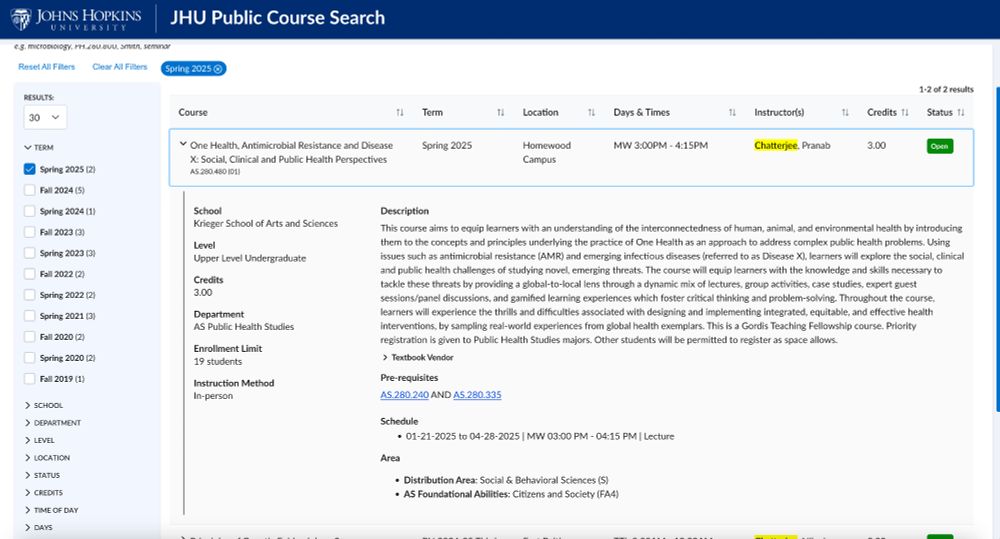Click the In-person instruction method text
Viewport: 1000px width, 539px height.
click(x=213, y=396)
